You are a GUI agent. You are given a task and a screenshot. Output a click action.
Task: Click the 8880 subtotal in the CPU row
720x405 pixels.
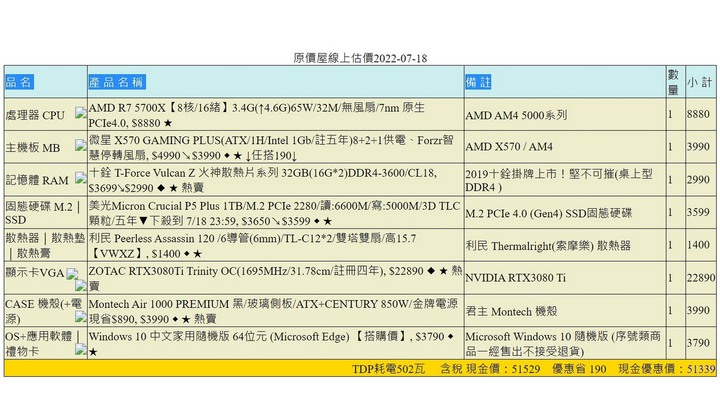(x=698, y=114)
